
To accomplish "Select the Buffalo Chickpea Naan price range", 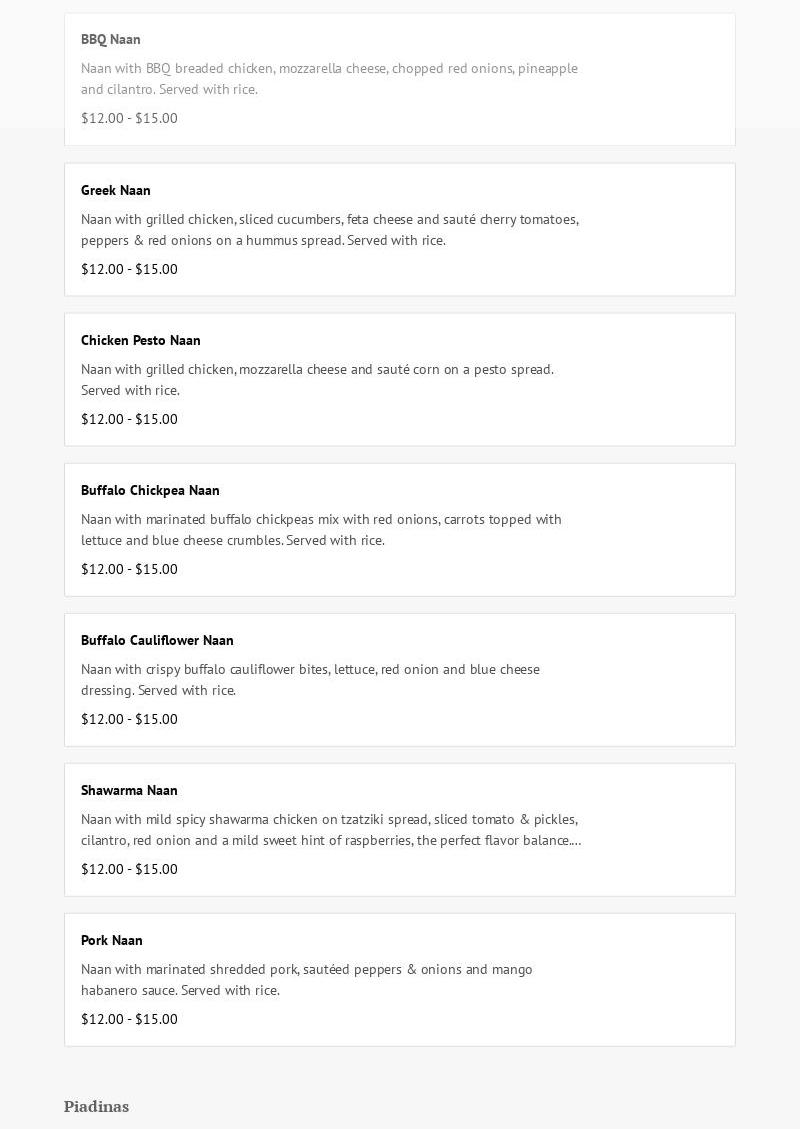I will (129, 569).
